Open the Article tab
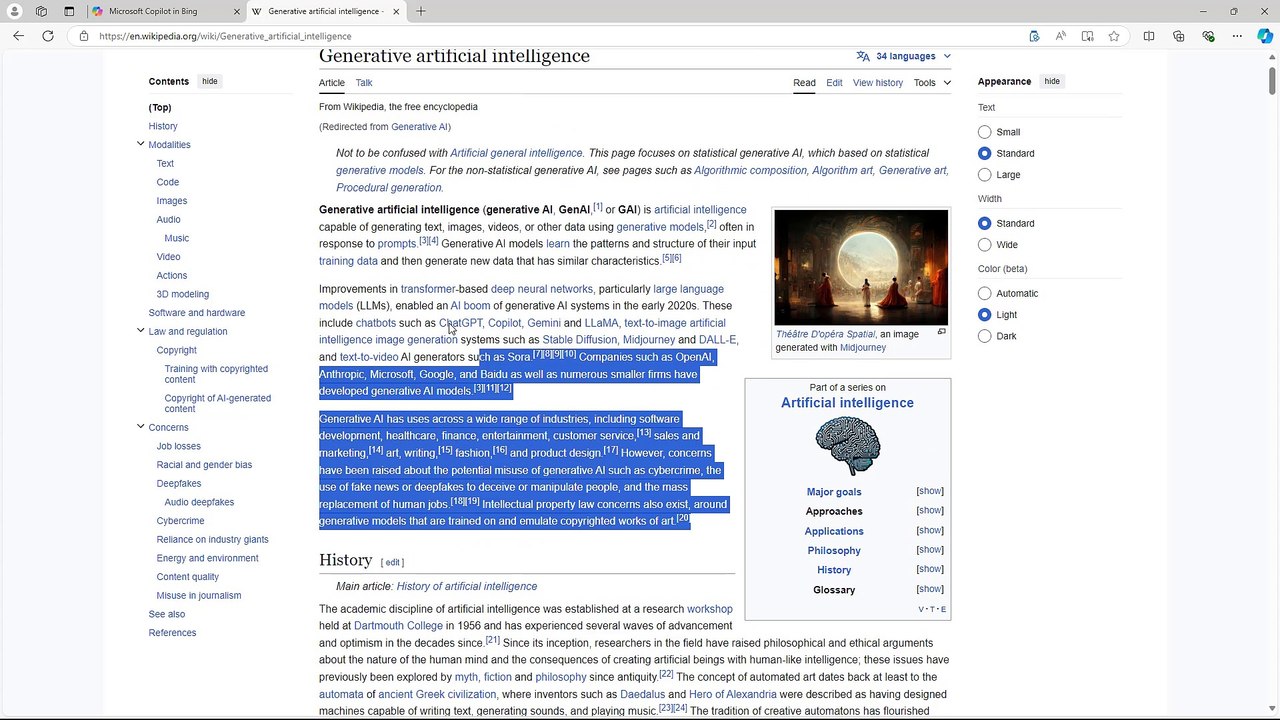The height and width of the screenshot is (720, 1280). click(x=332, y=83)
